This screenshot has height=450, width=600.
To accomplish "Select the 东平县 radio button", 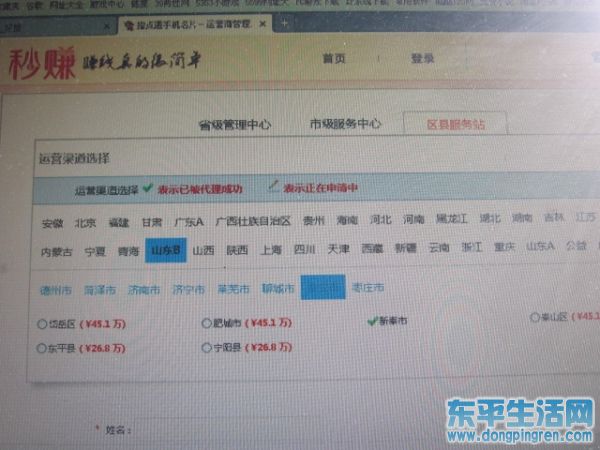I will [42, 348].
